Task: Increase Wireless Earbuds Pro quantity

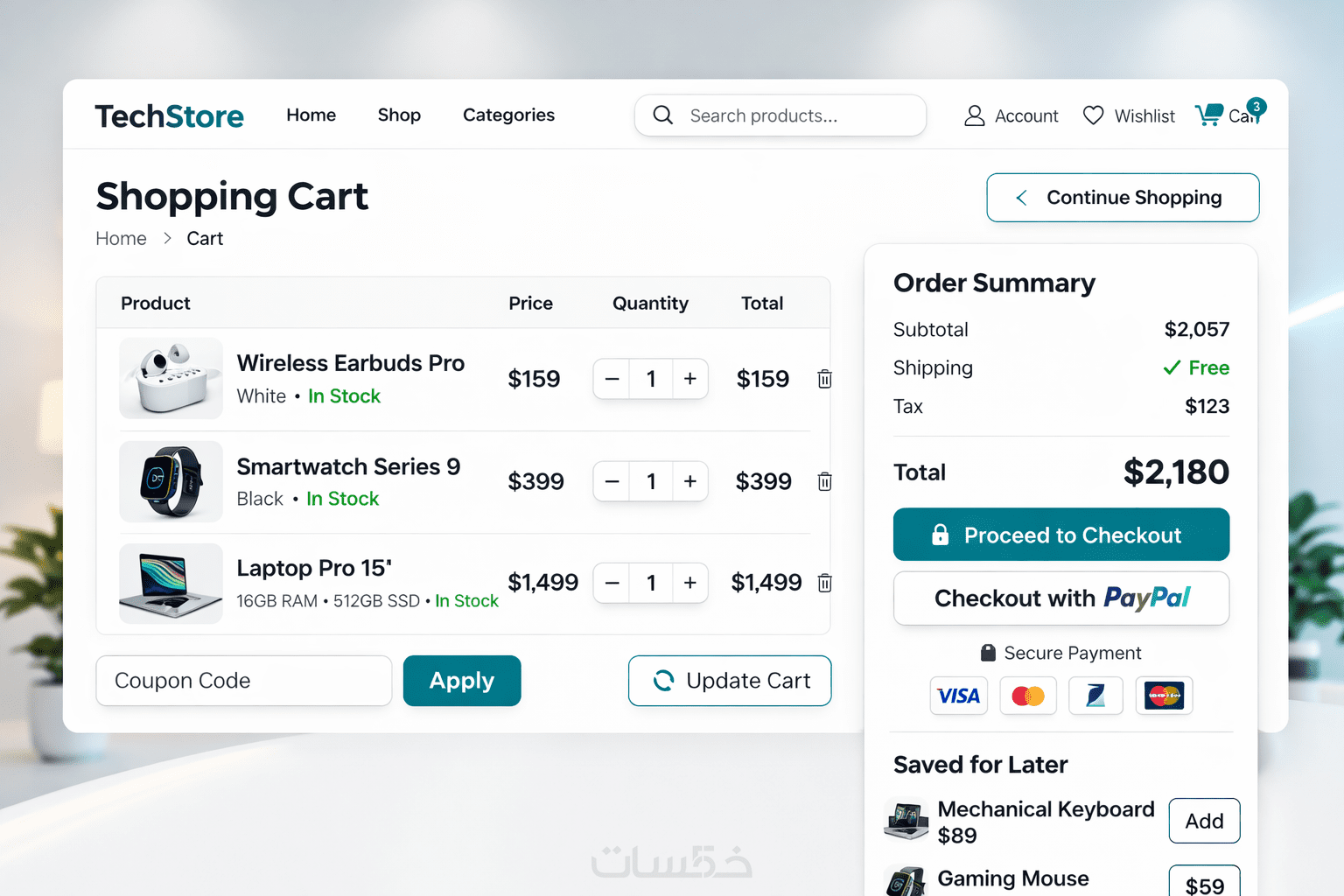Action: 690,379
